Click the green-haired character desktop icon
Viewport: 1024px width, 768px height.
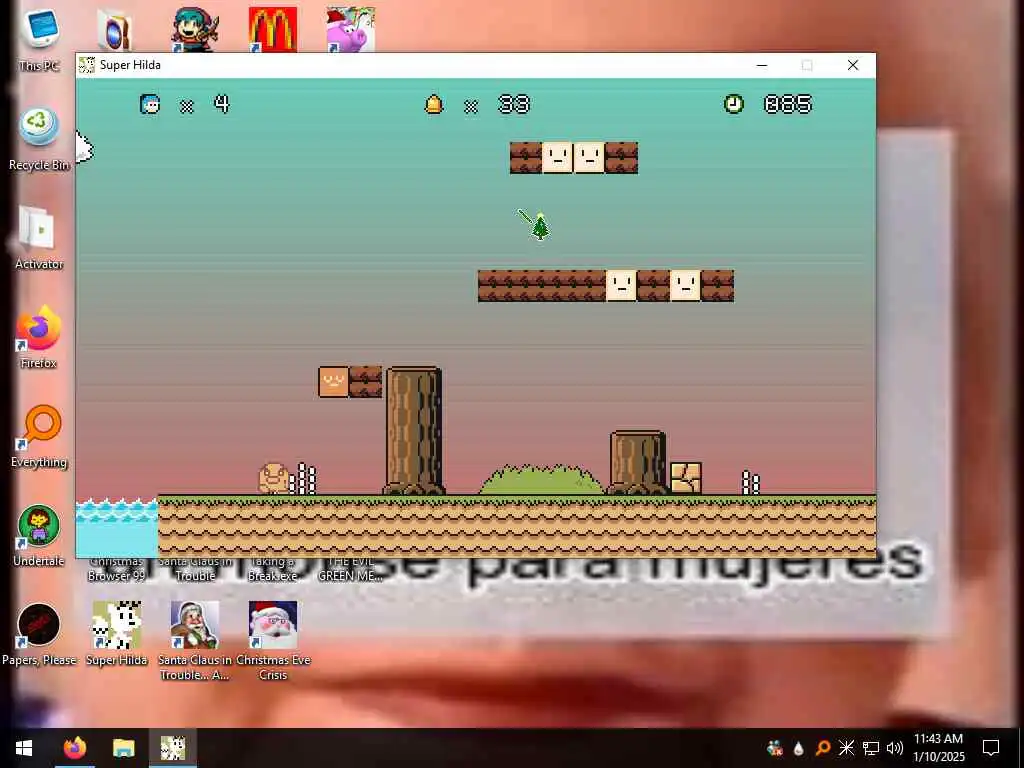(195, 29)
